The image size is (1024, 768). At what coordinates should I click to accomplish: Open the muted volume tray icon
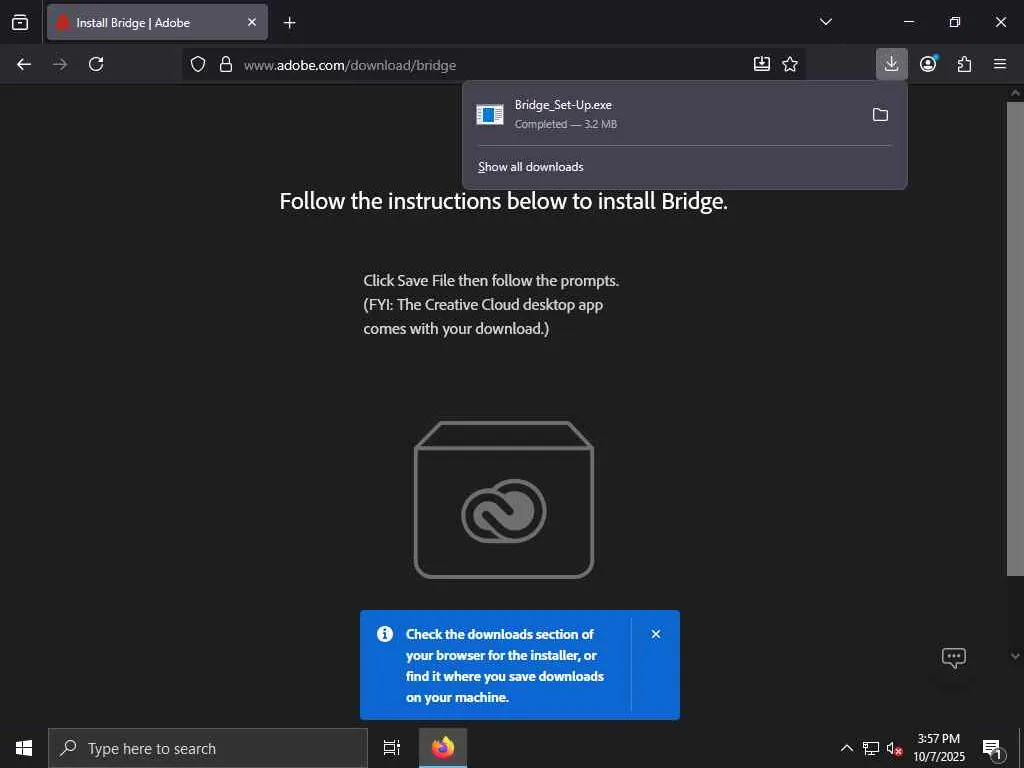tap(894, 748)
